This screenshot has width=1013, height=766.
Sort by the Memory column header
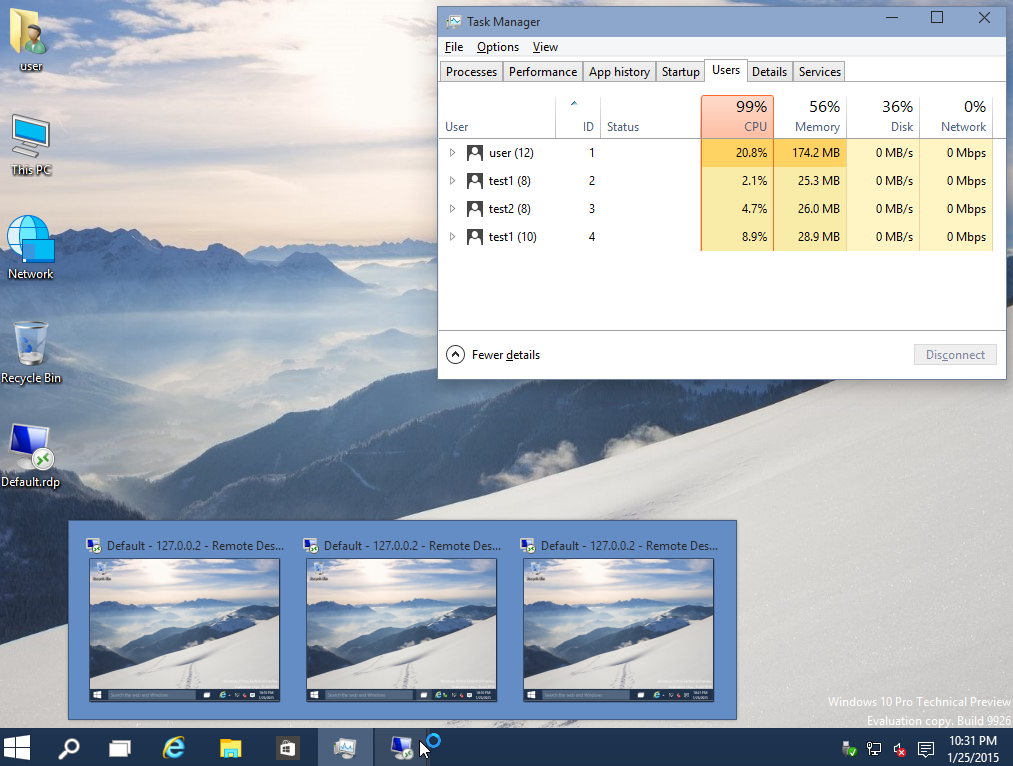(x=810, y=116)
